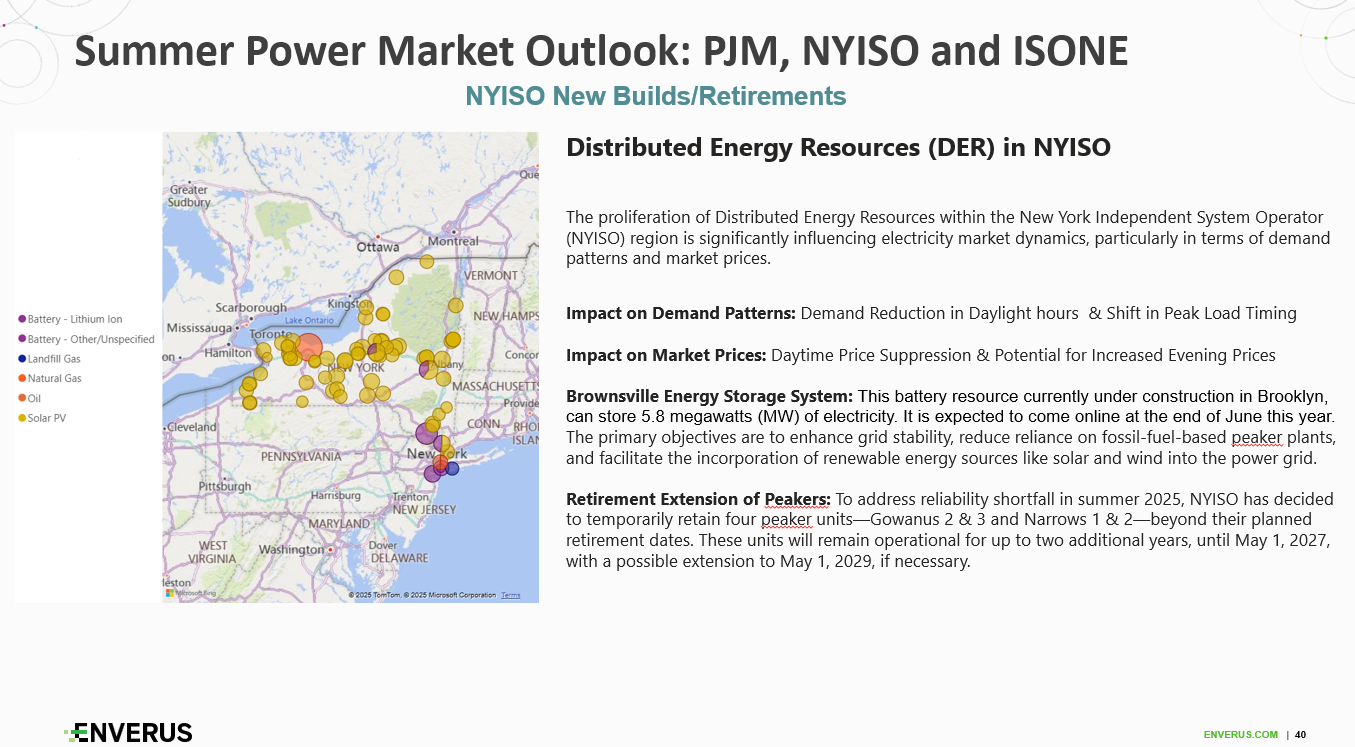The width and height of the screenshot is (1355, 747).
Task: Click the Distributed Energy Resources (DER) heading
Action: click(x=838, y=148)
